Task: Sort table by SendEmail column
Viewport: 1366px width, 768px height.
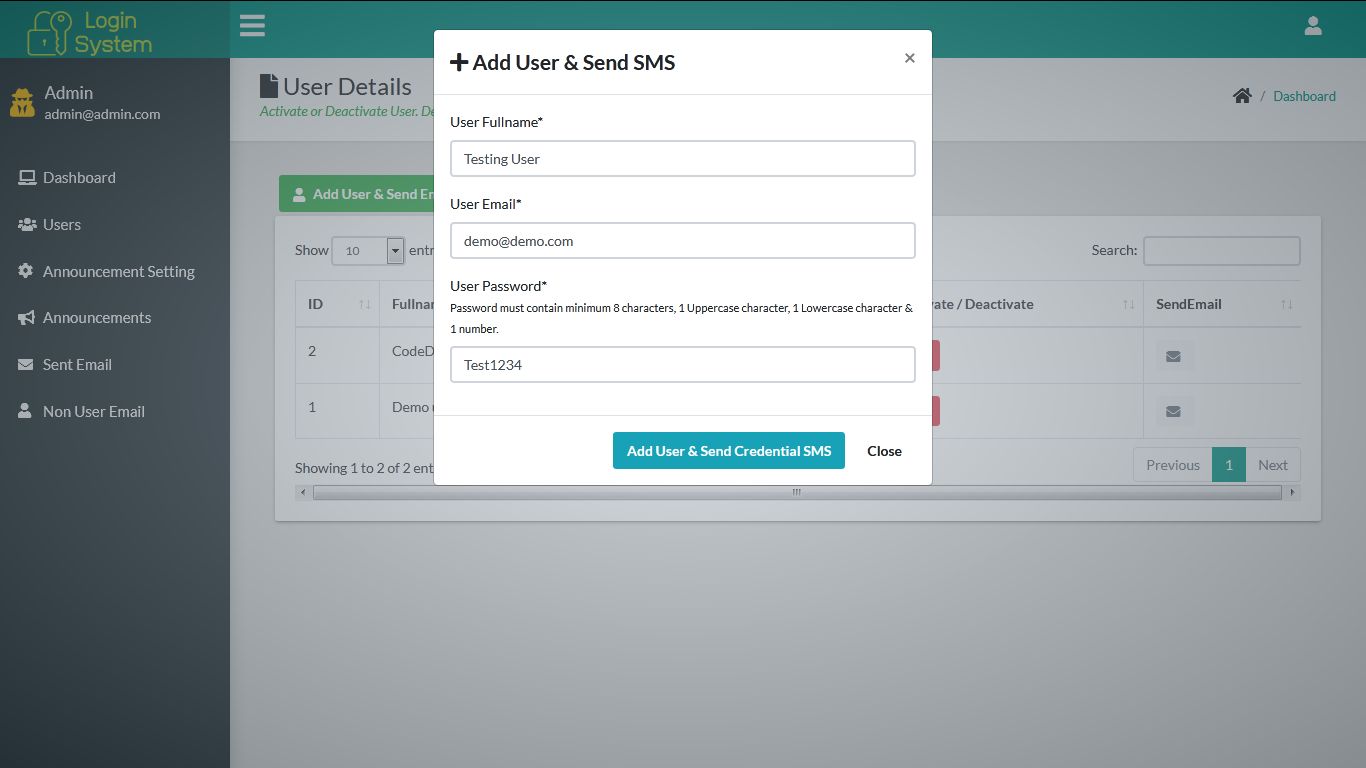Action: click(x=1222, y=304)
